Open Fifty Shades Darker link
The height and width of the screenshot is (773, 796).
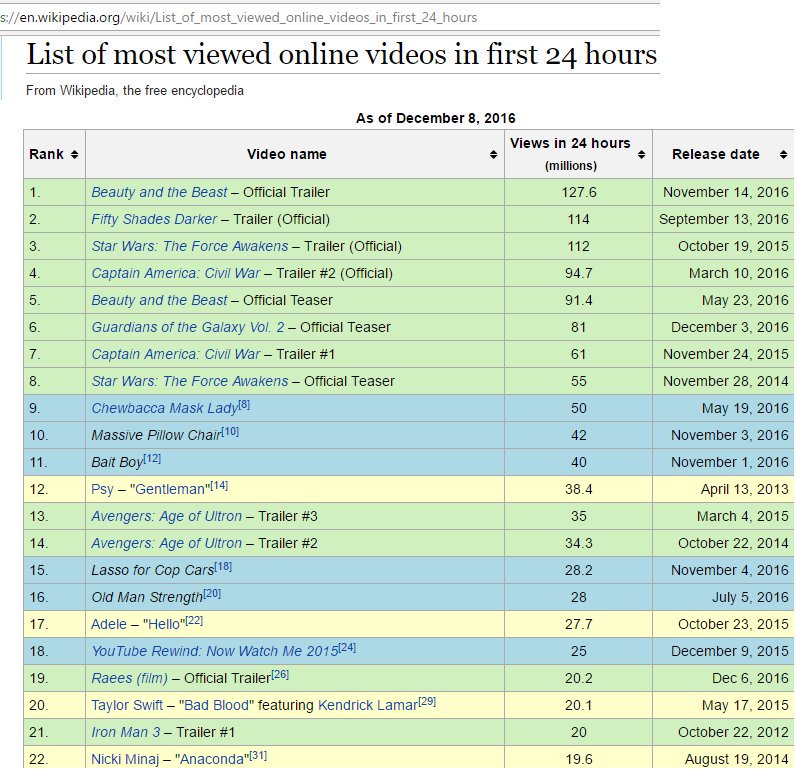pos(154,219)
